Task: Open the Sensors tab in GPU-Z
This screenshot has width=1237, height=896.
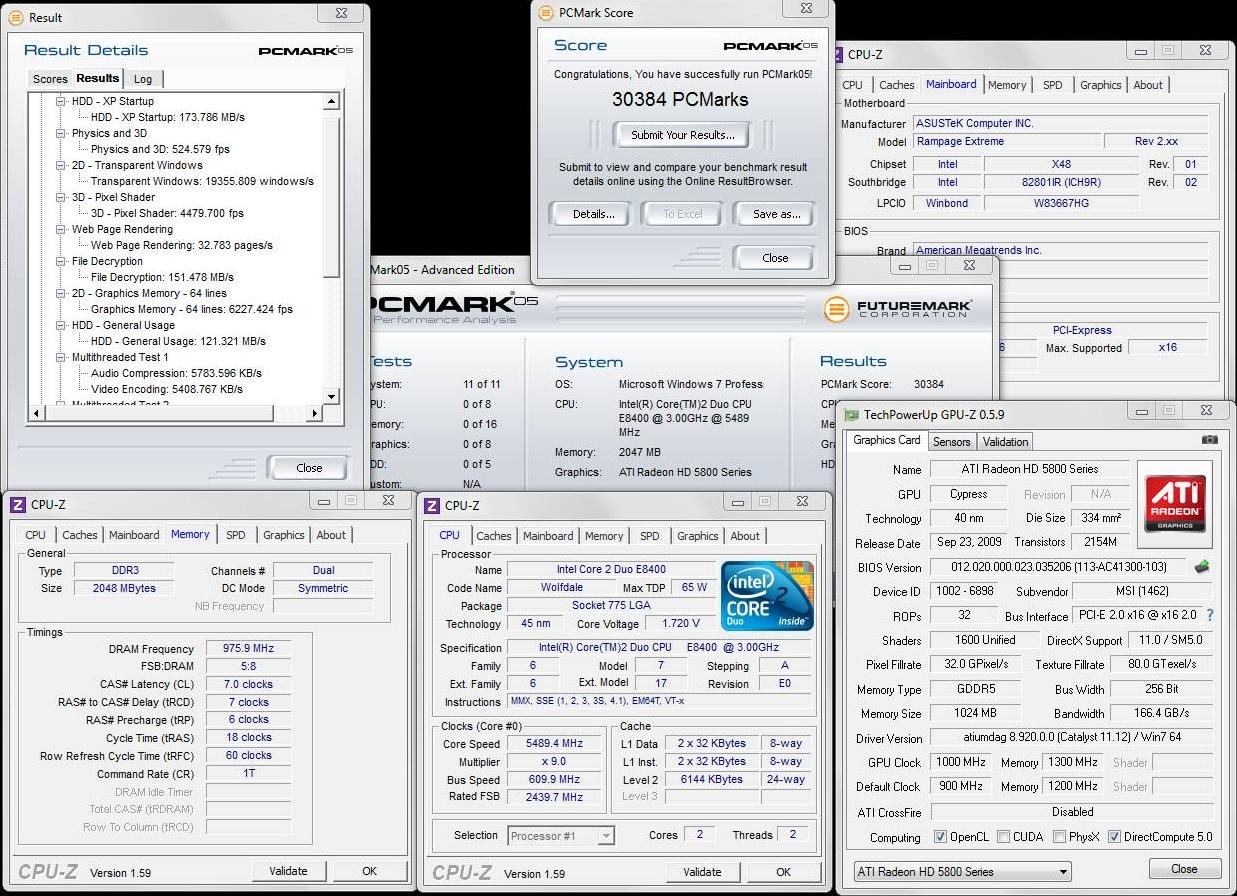Action: [951, 441]
